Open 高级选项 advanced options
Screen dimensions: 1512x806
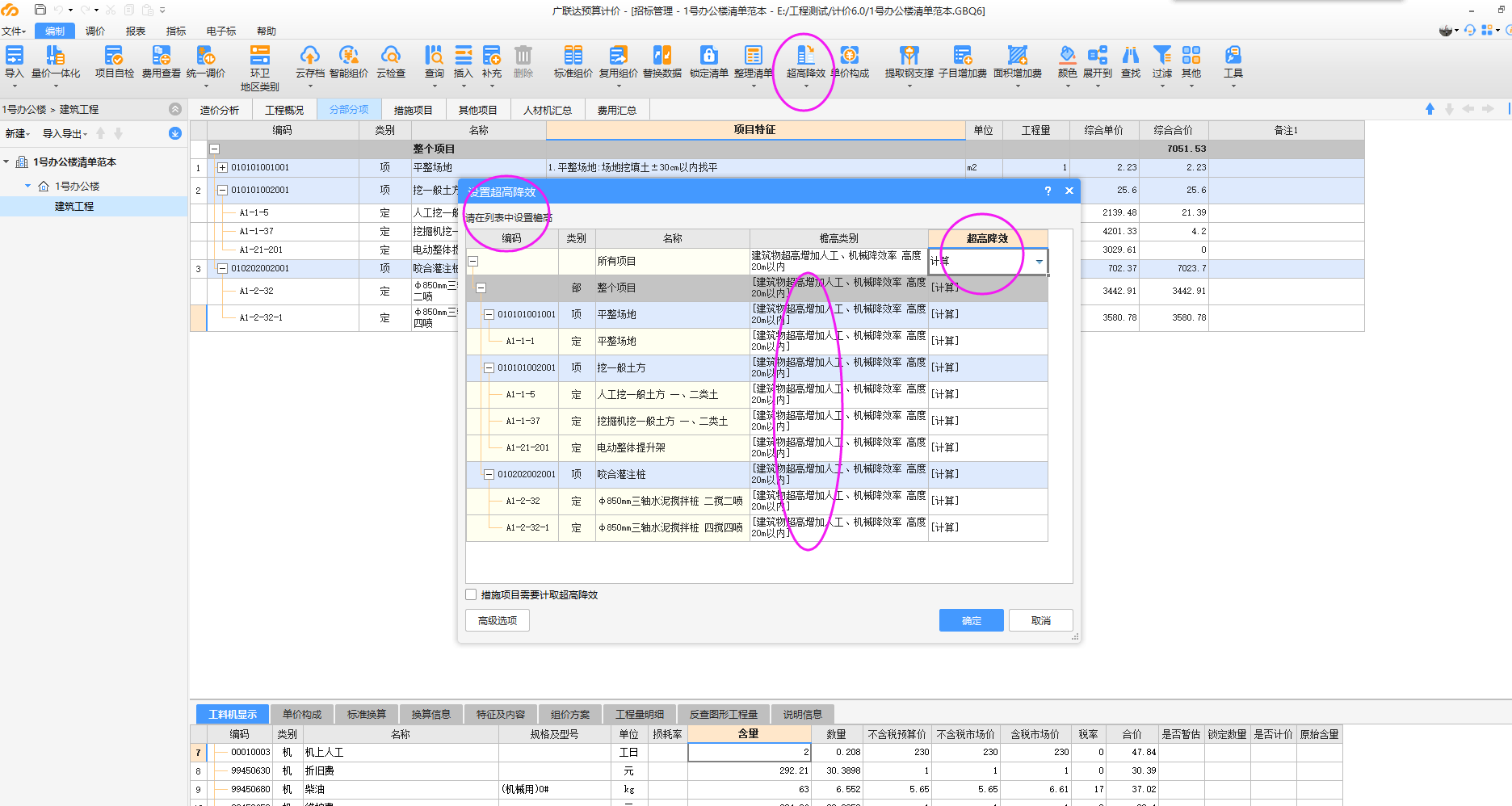click(x=498, y=620)
